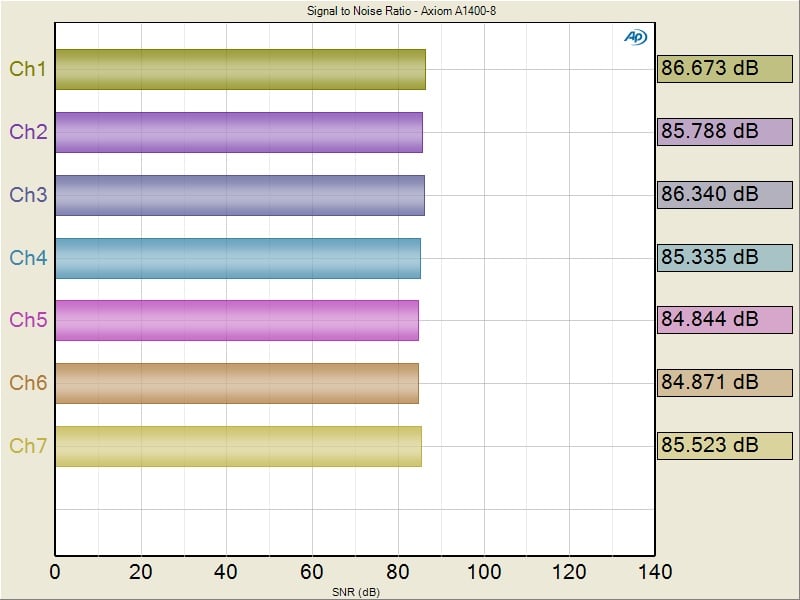
Task: Select the Ch1 olive bar
Action: point(240,69)
